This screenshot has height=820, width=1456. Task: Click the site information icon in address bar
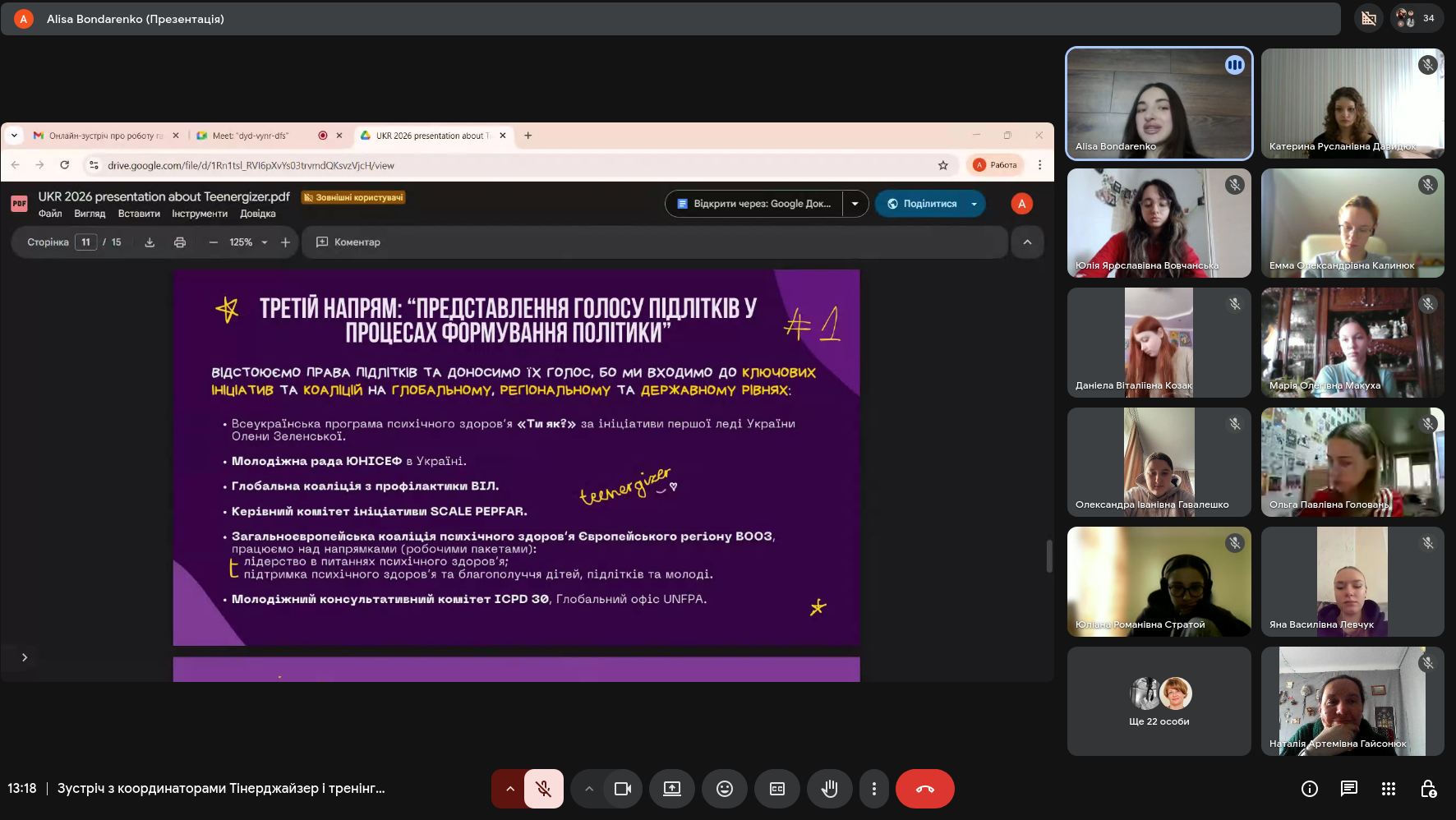(x=94, y=165)
